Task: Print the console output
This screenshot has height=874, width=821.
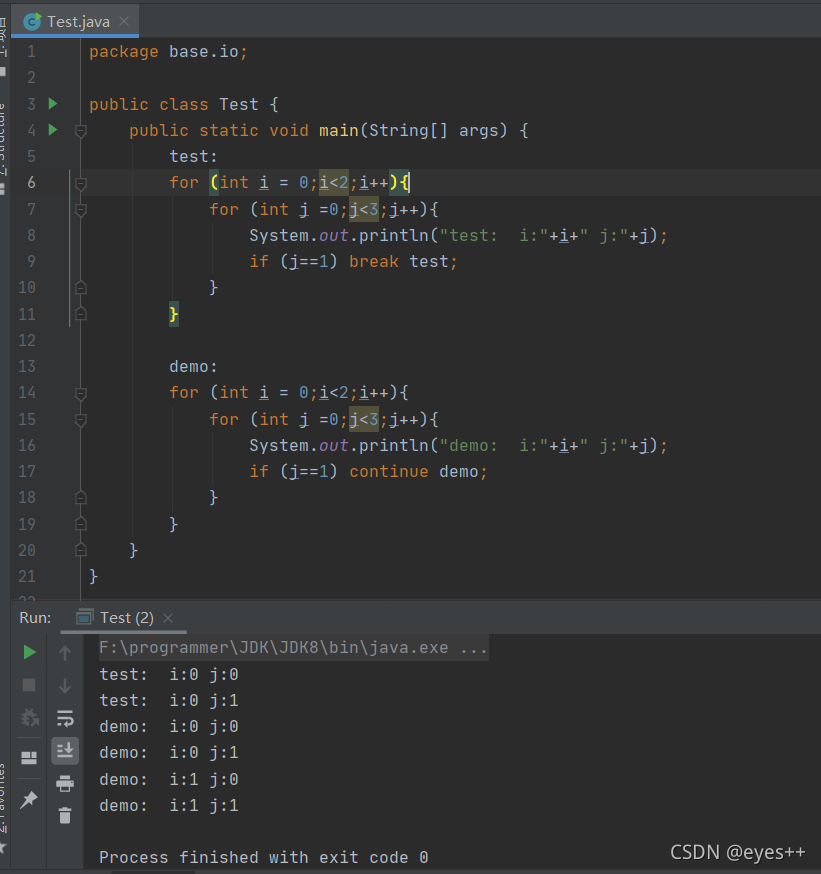Action: point(65,784)
